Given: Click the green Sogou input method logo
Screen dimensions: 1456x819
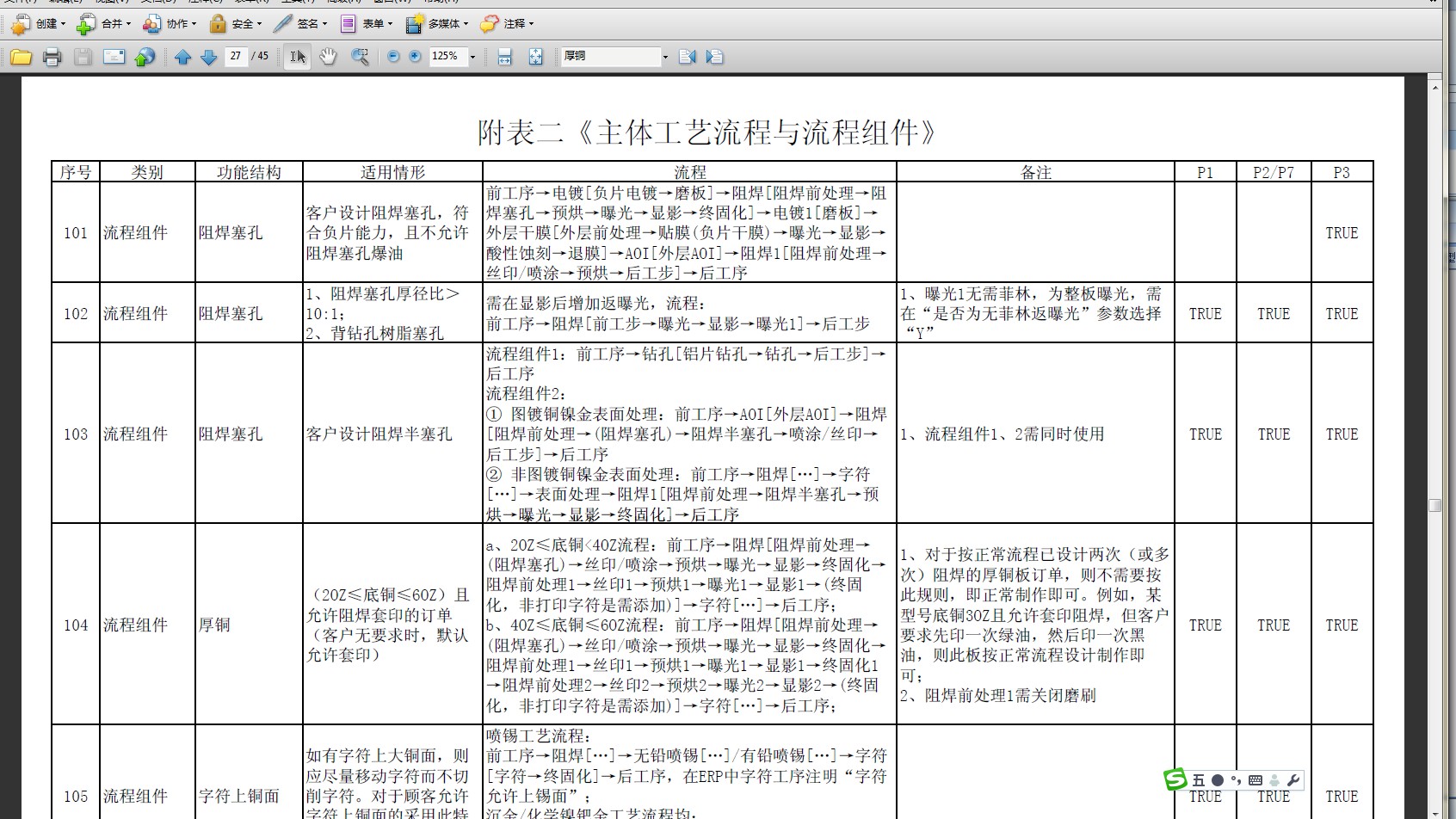Looking at the screenshot, I should point(1175,779).
